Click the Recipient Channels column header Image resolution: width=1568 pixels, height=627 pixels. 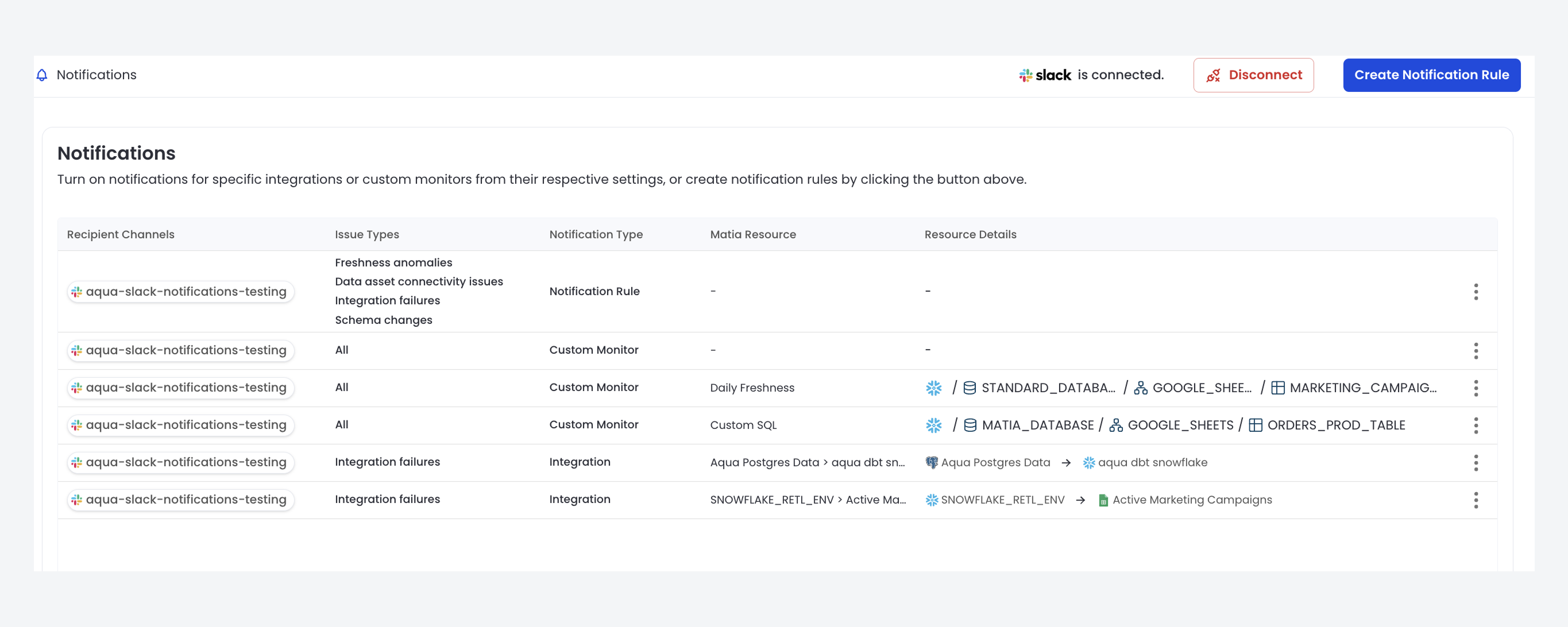click(120, 234)
